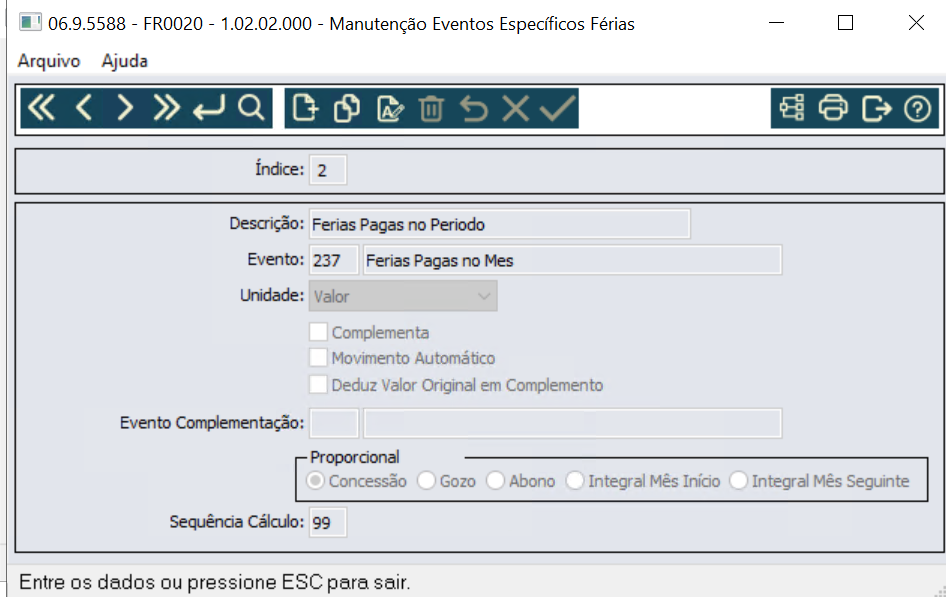Click the Sequência Cálculo field with 99

(x=328, y=522)
